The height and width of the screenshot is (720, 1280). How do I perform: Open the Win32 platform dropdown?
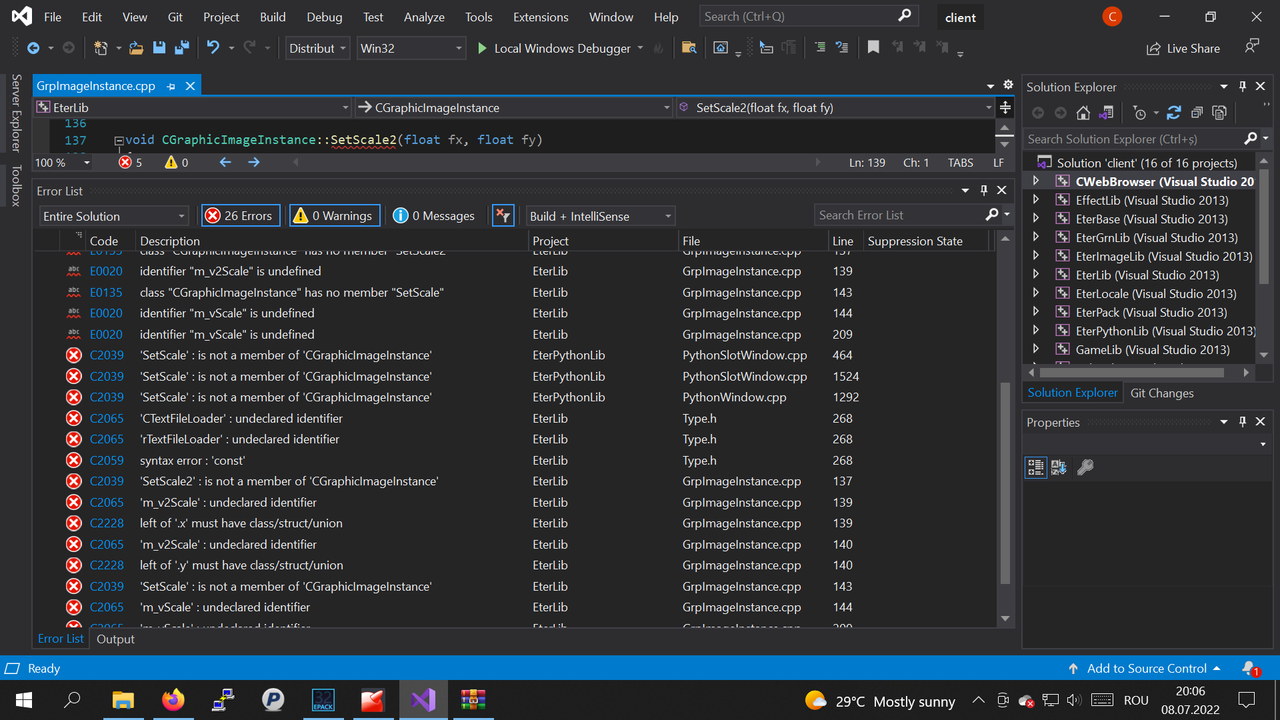click(411, 48)
